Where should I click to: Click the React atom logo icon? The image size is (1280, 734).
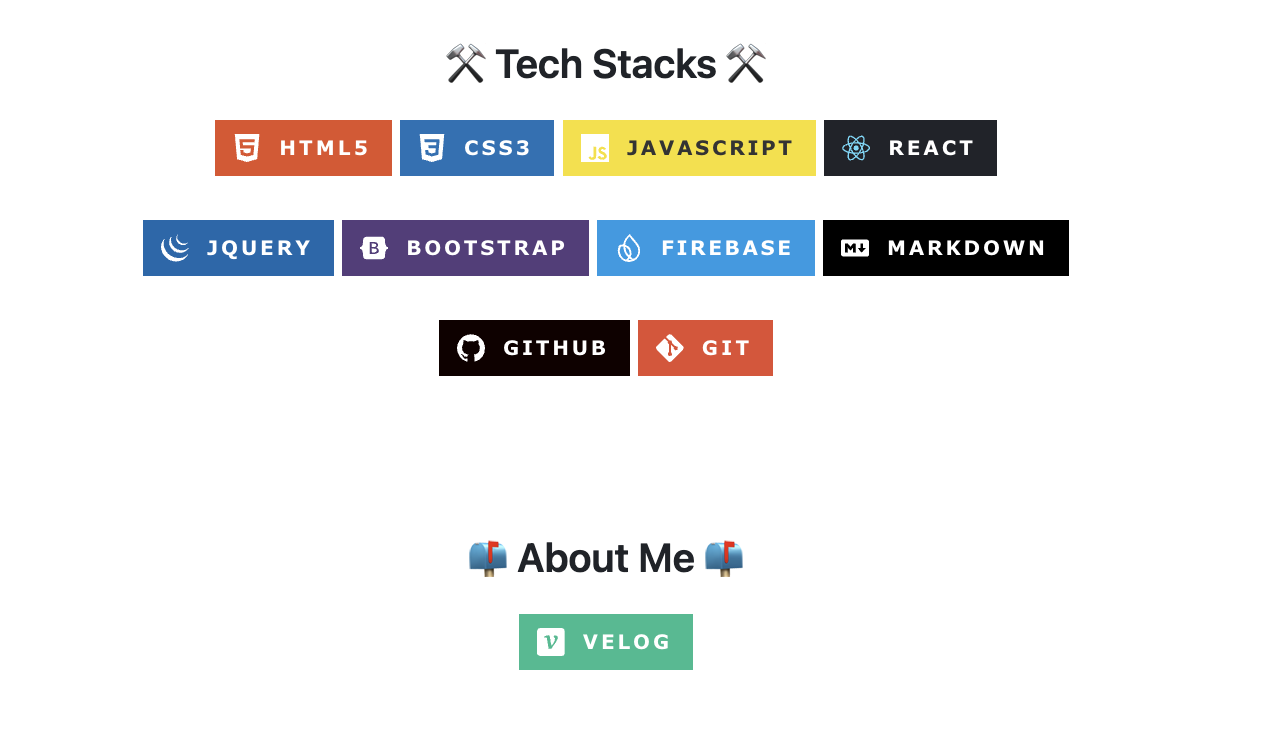[856, 148]
